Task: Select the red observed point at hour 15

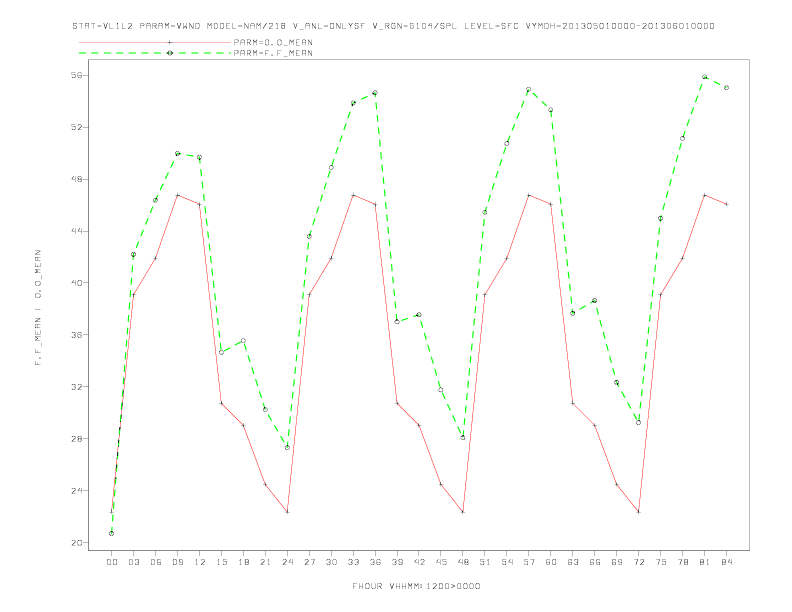Action: pos(221,403)
